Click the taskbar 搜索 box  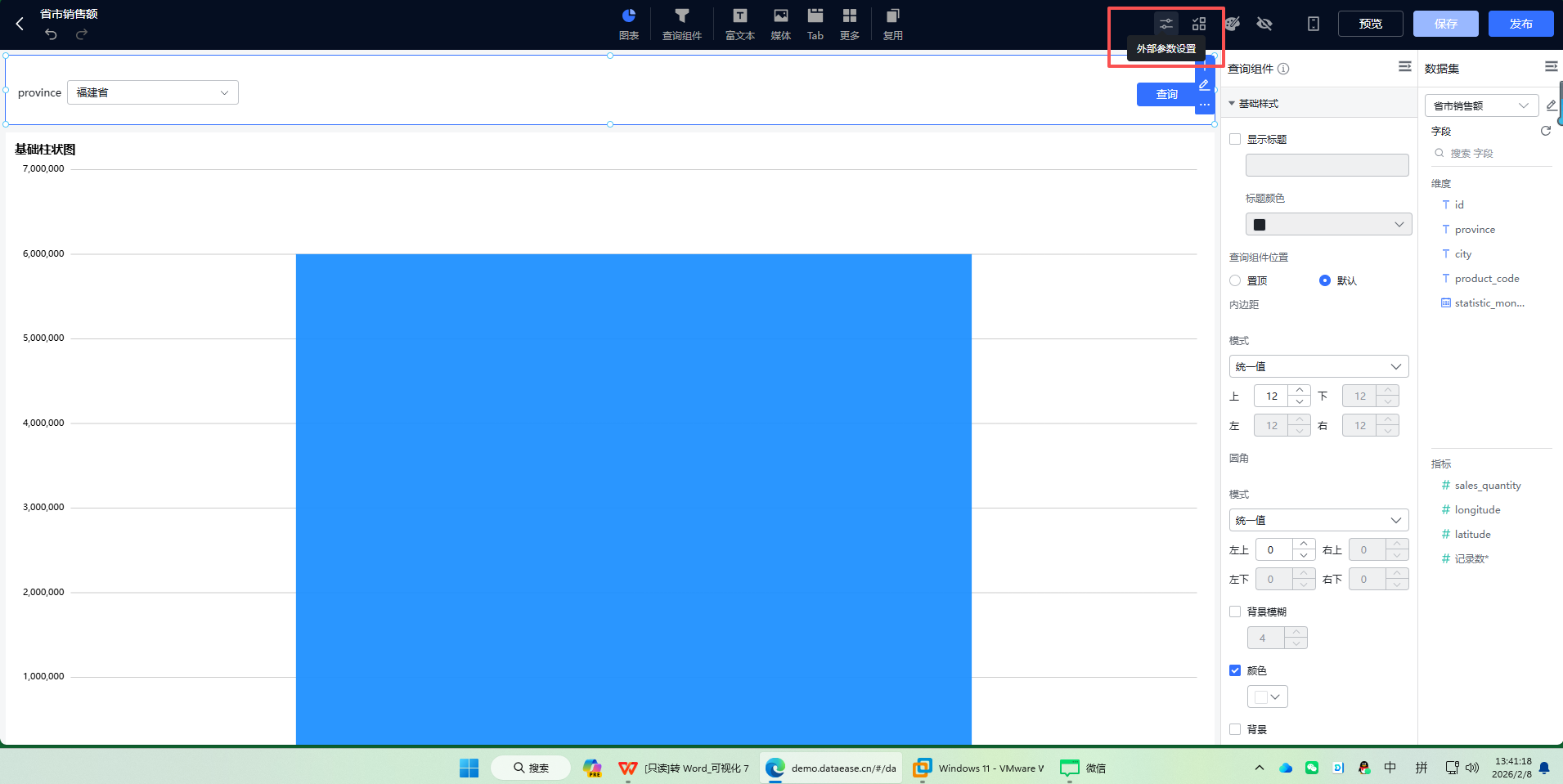tap(531, 768)
